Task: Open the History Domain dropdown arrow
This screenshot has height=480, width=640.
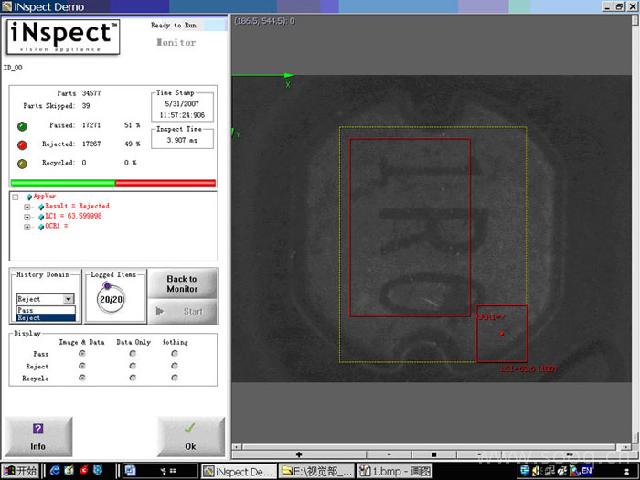Action: click(68, 299)
